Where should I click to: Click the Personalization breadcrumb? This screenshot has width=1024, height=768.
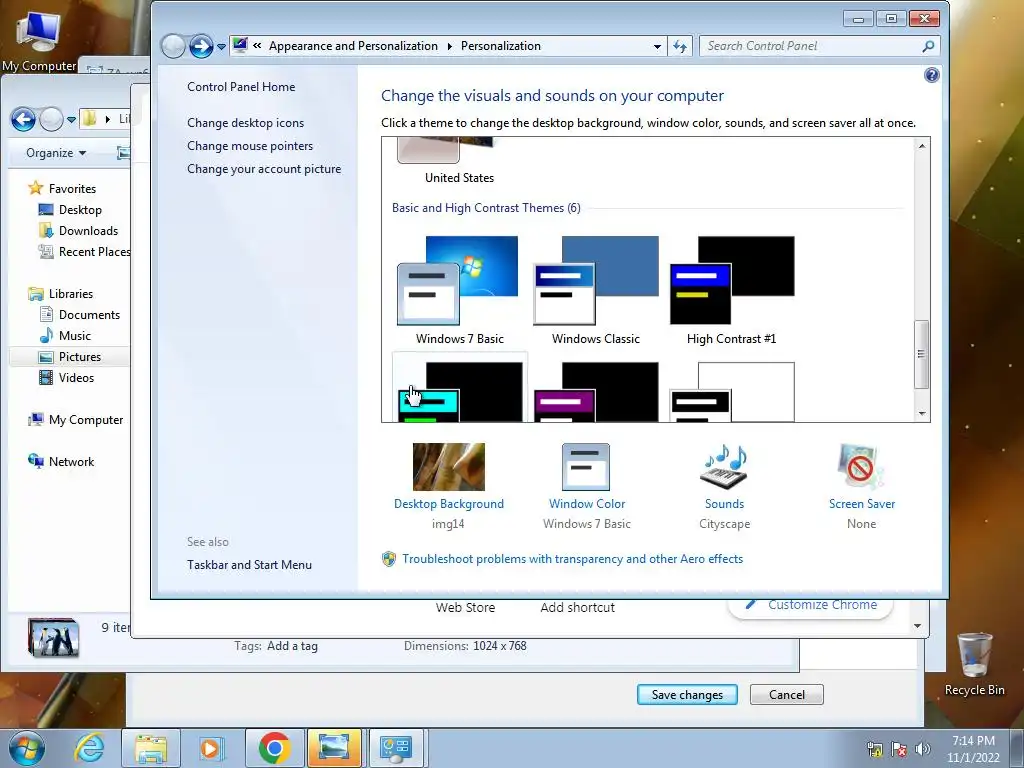(501, 46)
